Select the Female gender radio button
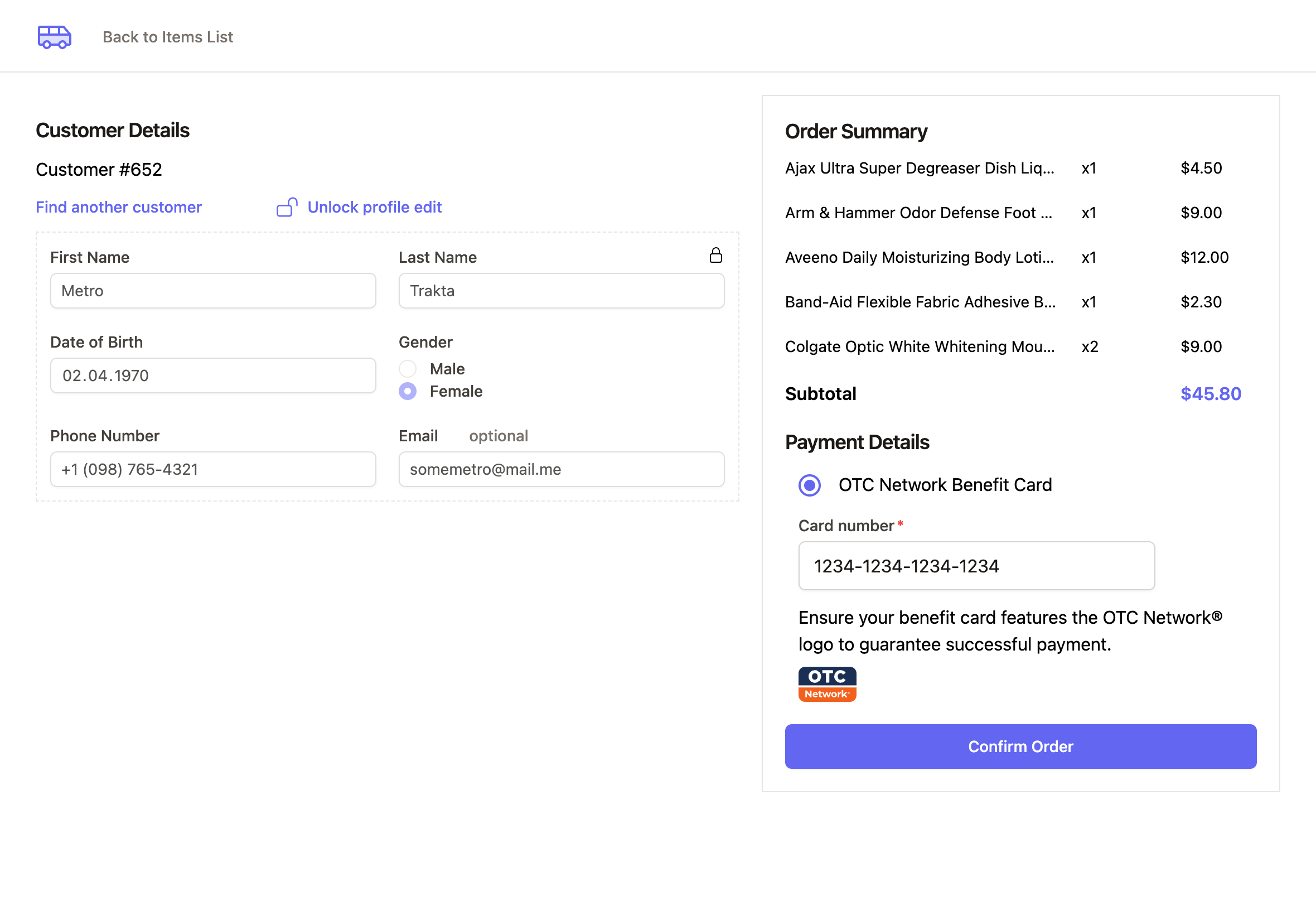Image resolution: width=1316 pixels, height=915 pixels. pyautogui.click(x=408, y=392)
